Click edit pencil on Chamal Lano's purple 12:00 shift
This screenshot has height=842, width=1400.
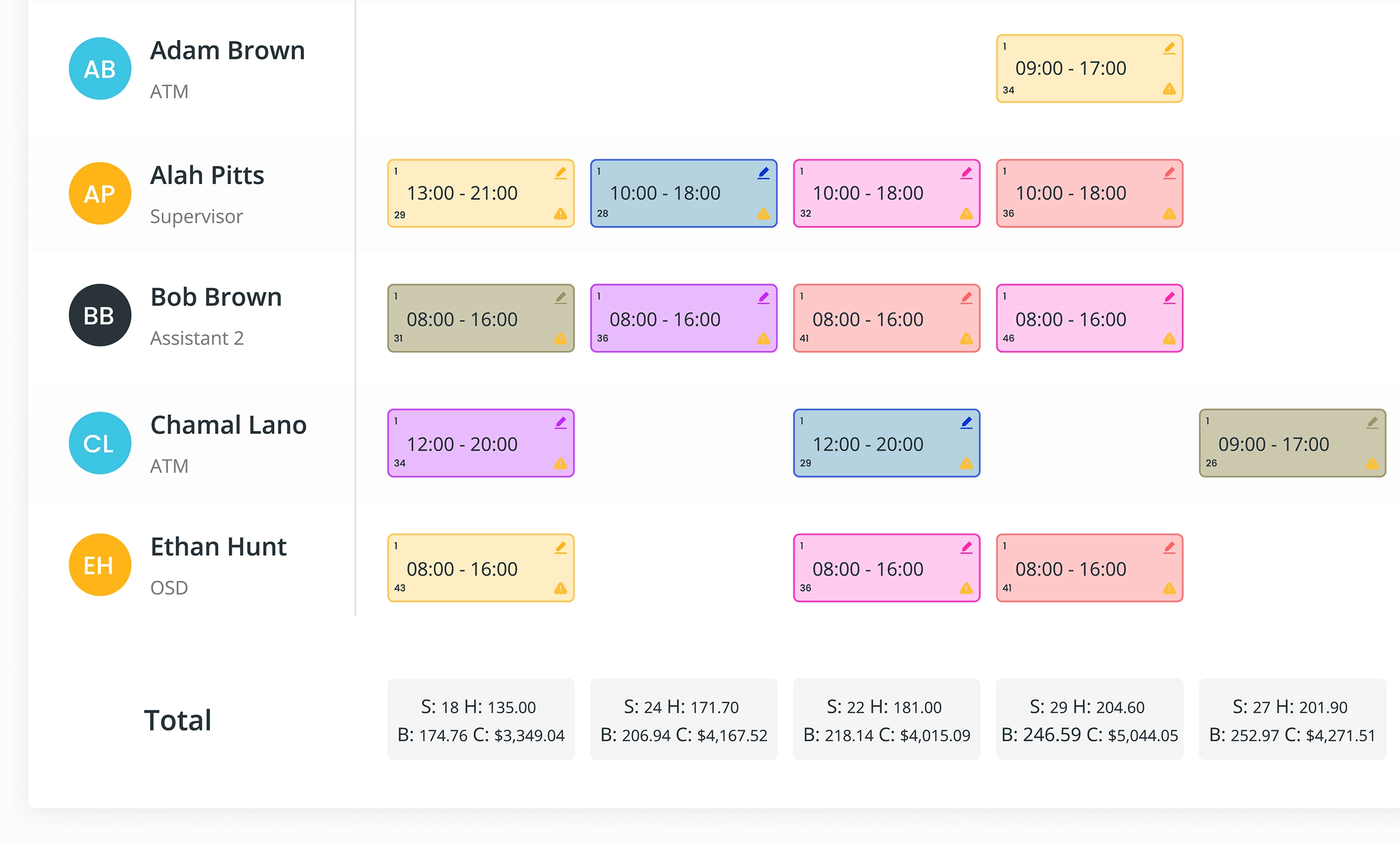[x=561, y=423]
